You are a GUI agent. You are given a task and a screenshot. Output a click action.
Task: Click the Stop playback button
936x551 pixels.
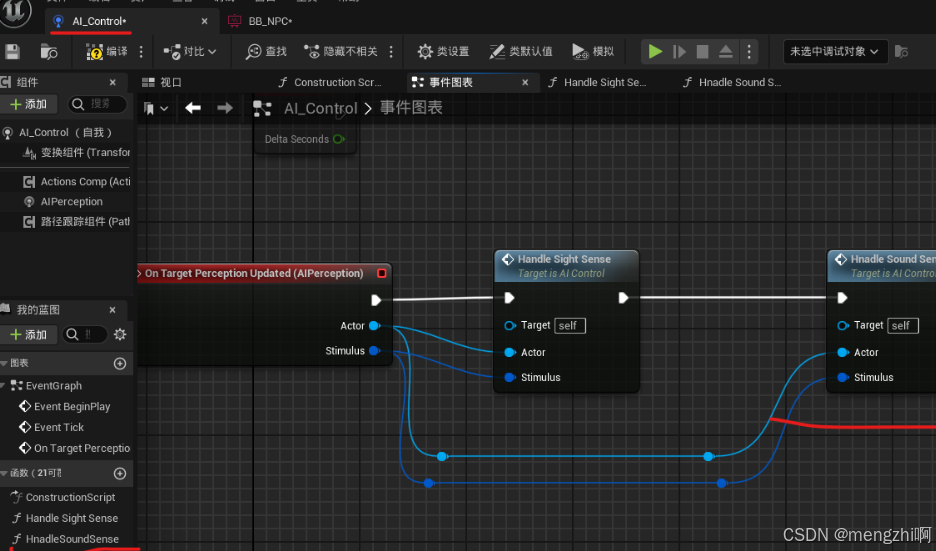[x=703, y=52]
